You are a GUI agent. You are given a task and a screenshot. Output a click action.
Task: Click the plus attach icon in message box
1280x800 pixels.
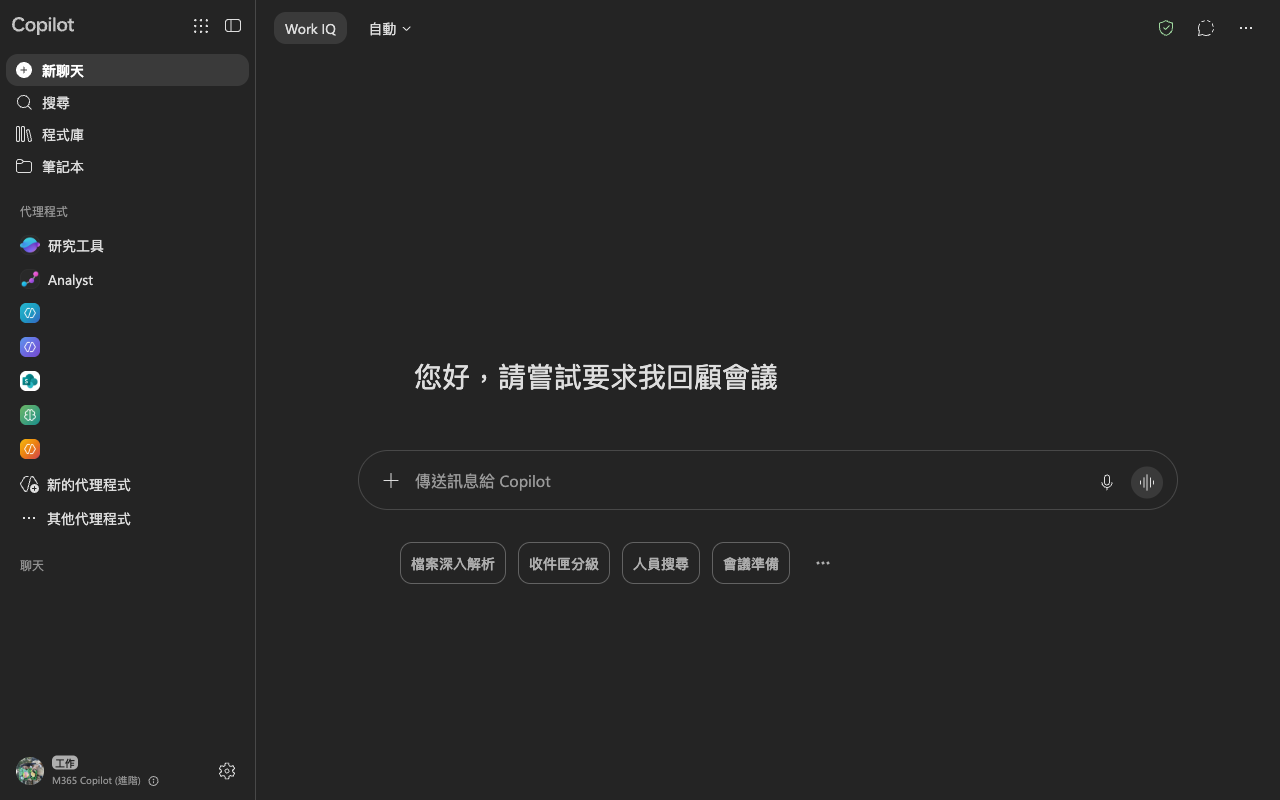391,481
